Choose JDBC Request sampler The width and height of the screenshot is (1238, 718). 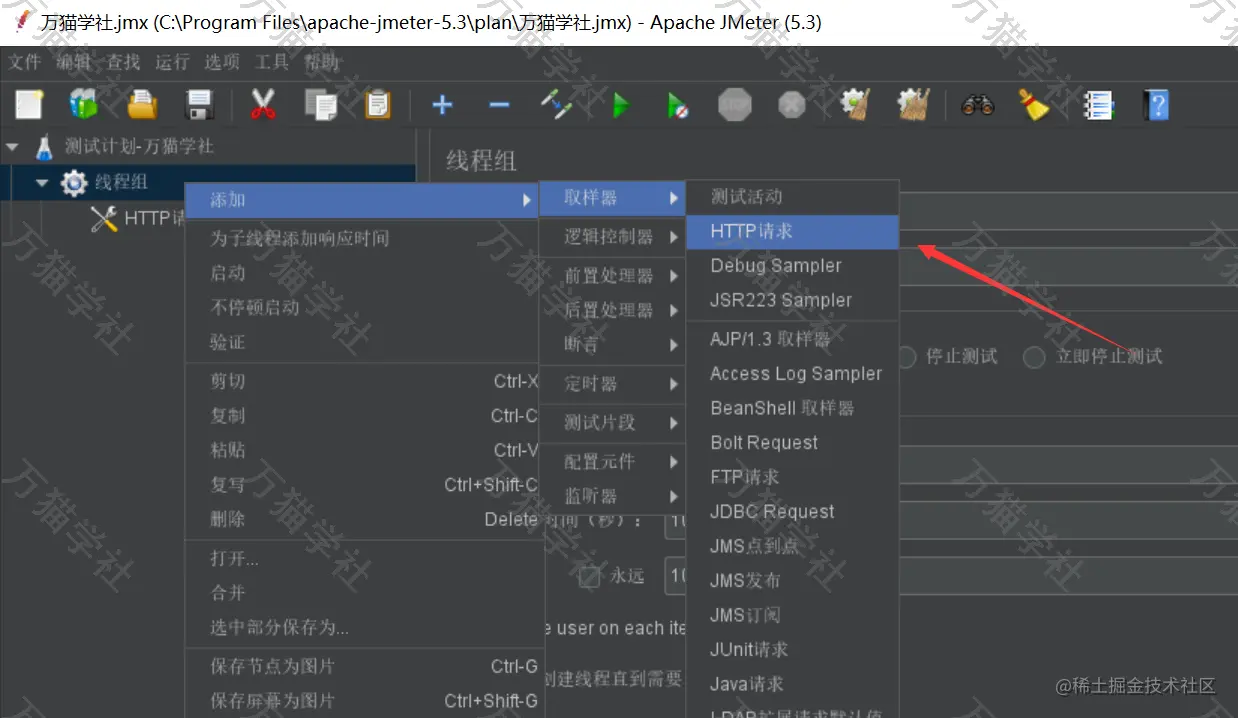[793, 512]
